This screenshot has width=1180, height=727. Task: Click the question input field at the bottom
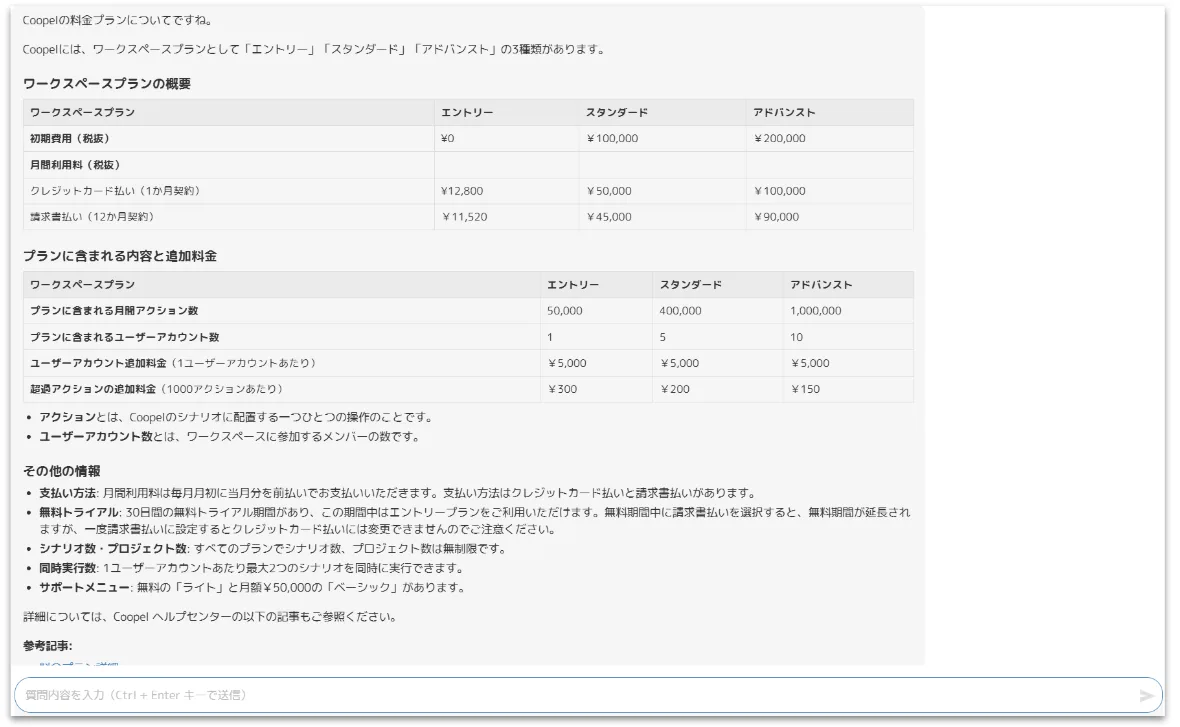point(588,695)
